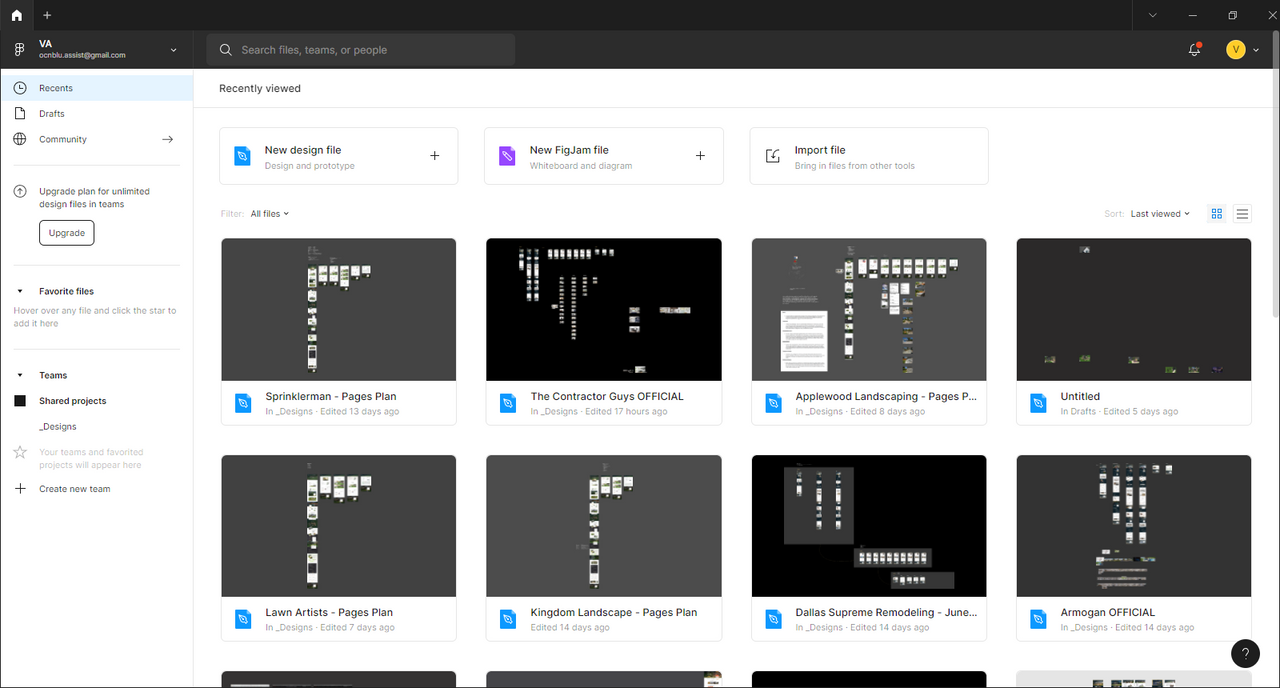This screenshot has width=1280, height=688.
Task: Expand the VA account switcher chevron
Action: pyautogui.click(x=174, y=49)
